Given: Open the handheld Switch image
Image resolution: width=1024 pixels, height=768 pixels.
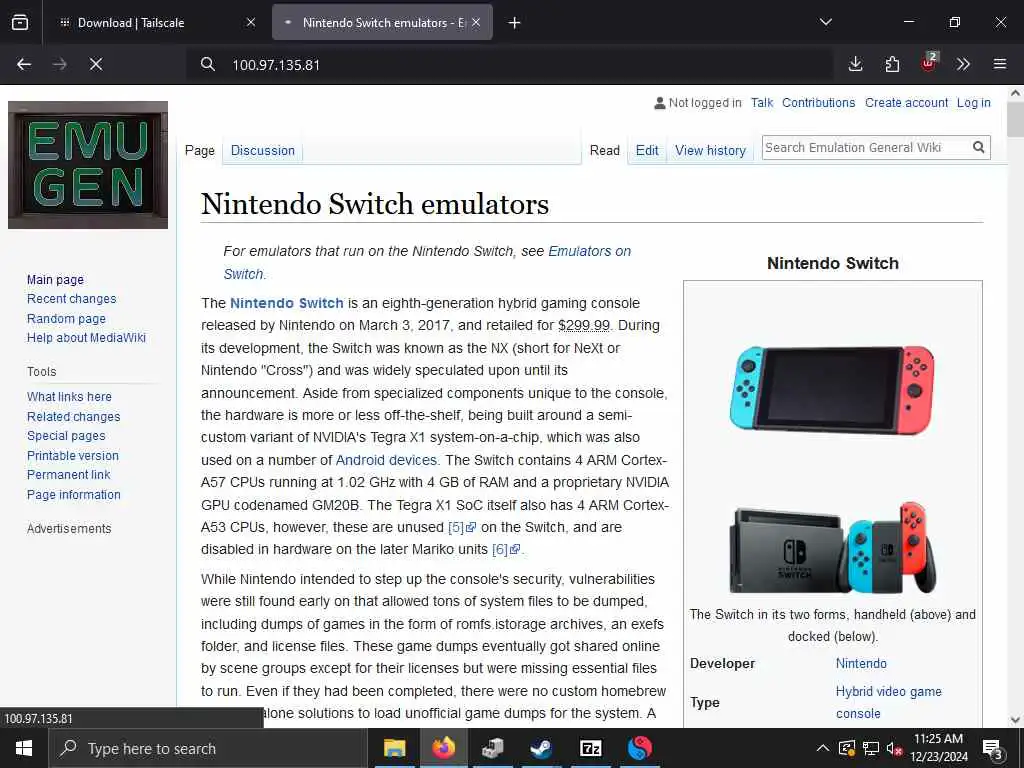Looking at the screenshot, I should pos(832,390).
